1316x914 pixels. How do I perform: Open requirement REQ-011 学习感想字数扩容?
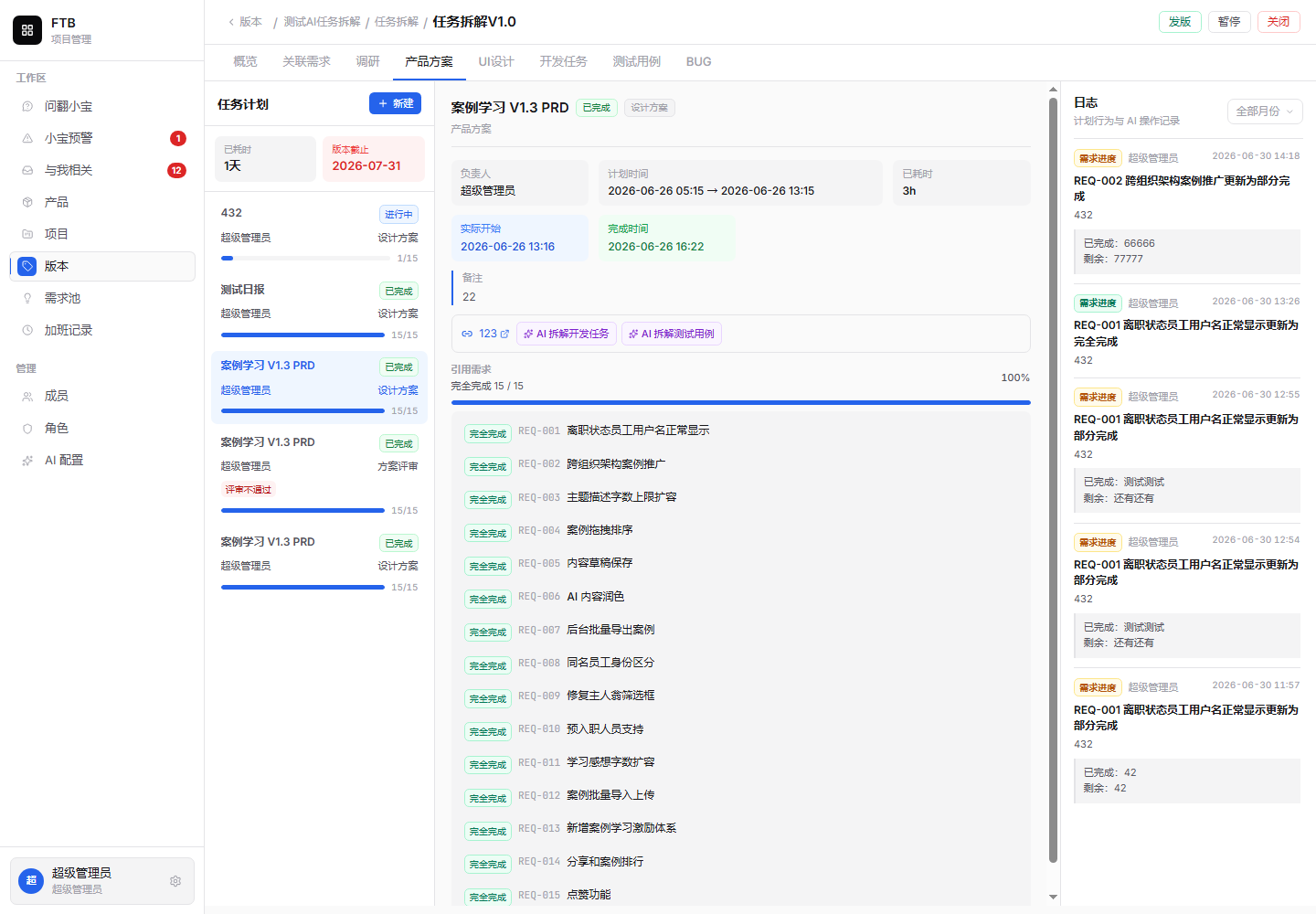tap(740, 762)
